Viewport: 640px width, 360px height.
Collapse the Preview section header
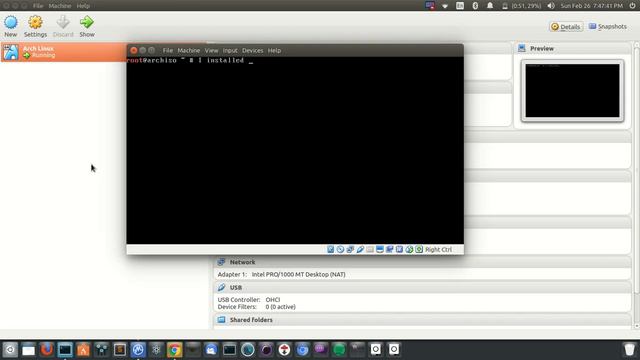[x=572, y=49]
